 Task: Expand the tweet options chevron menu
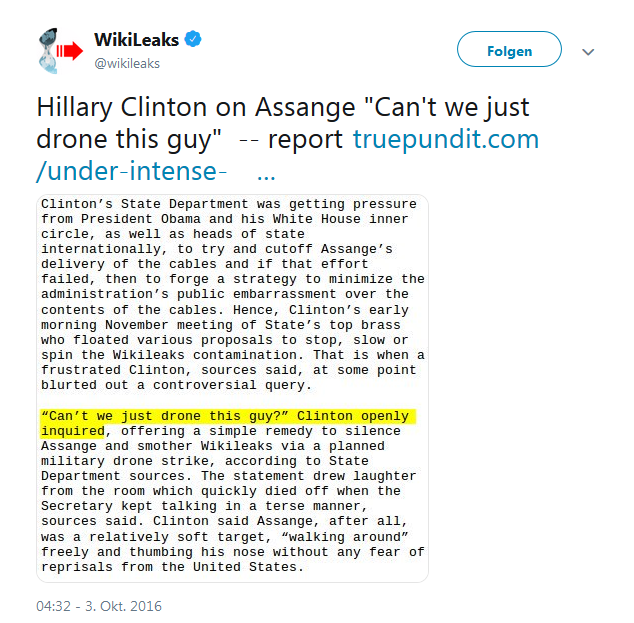(x=588, y=52)
